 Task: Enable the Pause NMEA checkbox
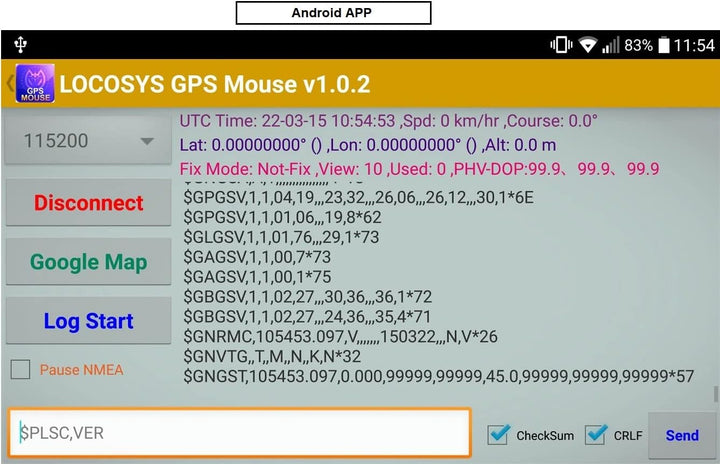(21, 369)
